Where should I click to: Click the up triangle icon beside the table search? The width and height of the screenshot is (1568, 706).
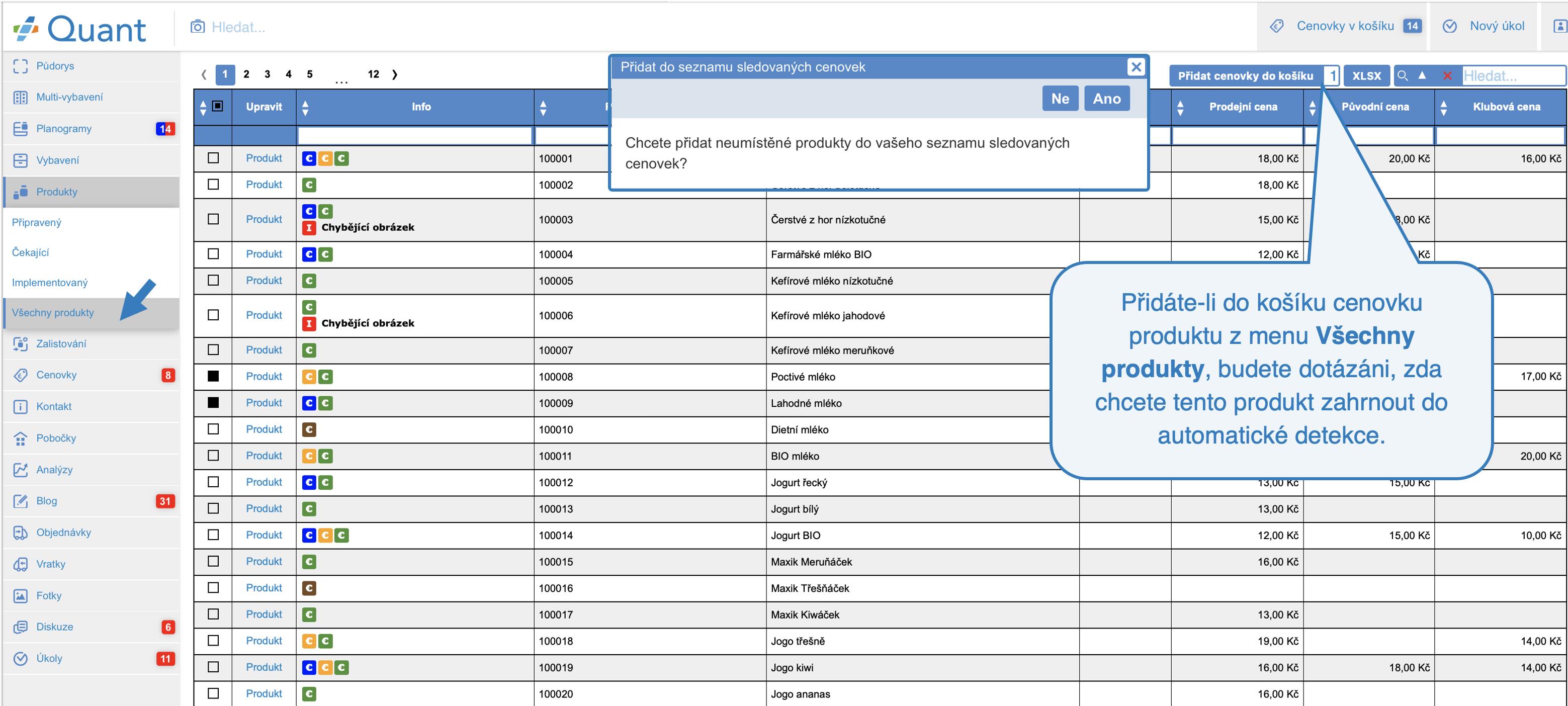click(x=1422, y=75)
